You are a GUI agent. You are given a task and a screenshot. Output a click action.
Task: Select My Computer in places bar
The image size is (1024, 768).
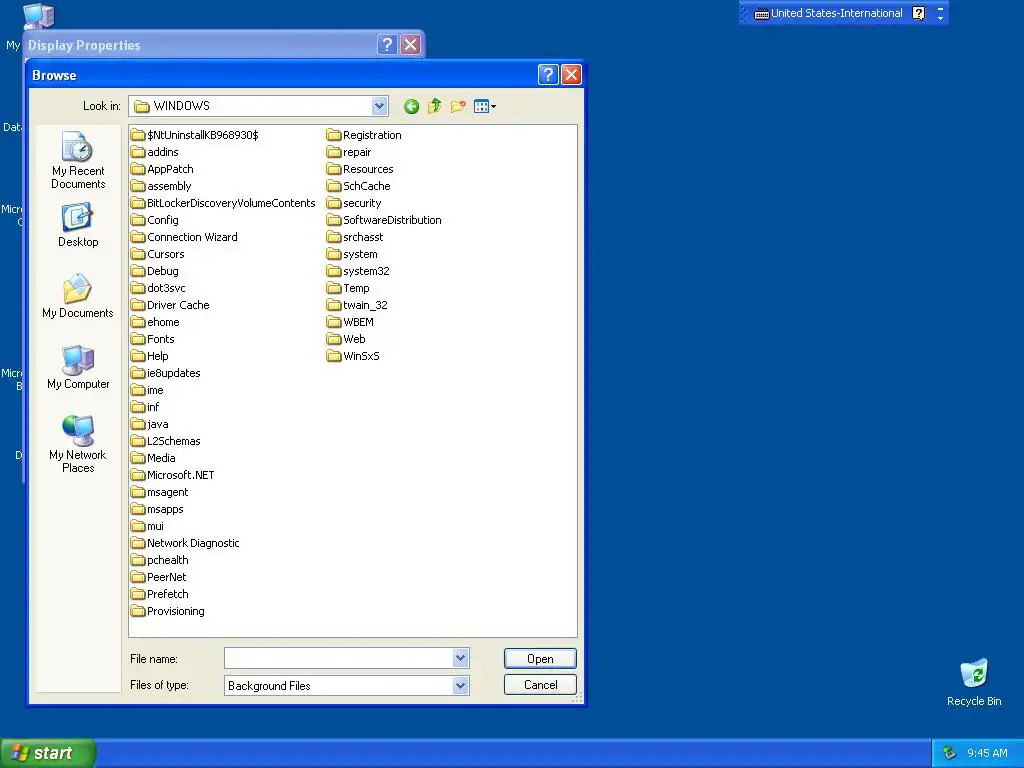pos(78,368)
